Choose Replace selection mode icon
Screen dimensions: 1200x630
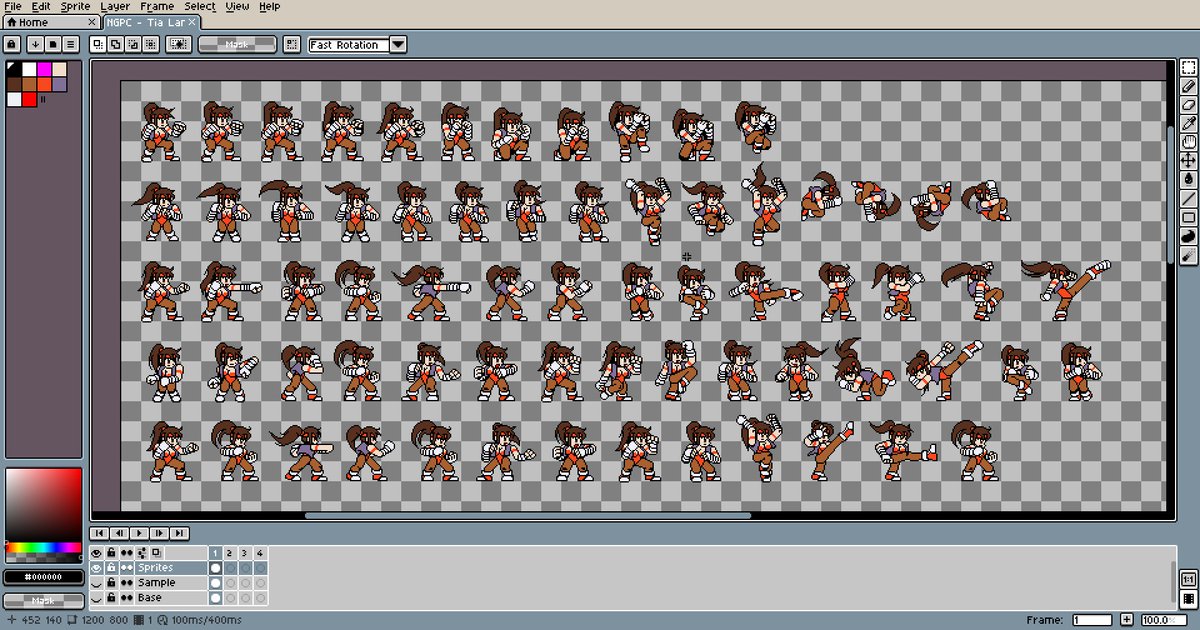tap(98, 44)
